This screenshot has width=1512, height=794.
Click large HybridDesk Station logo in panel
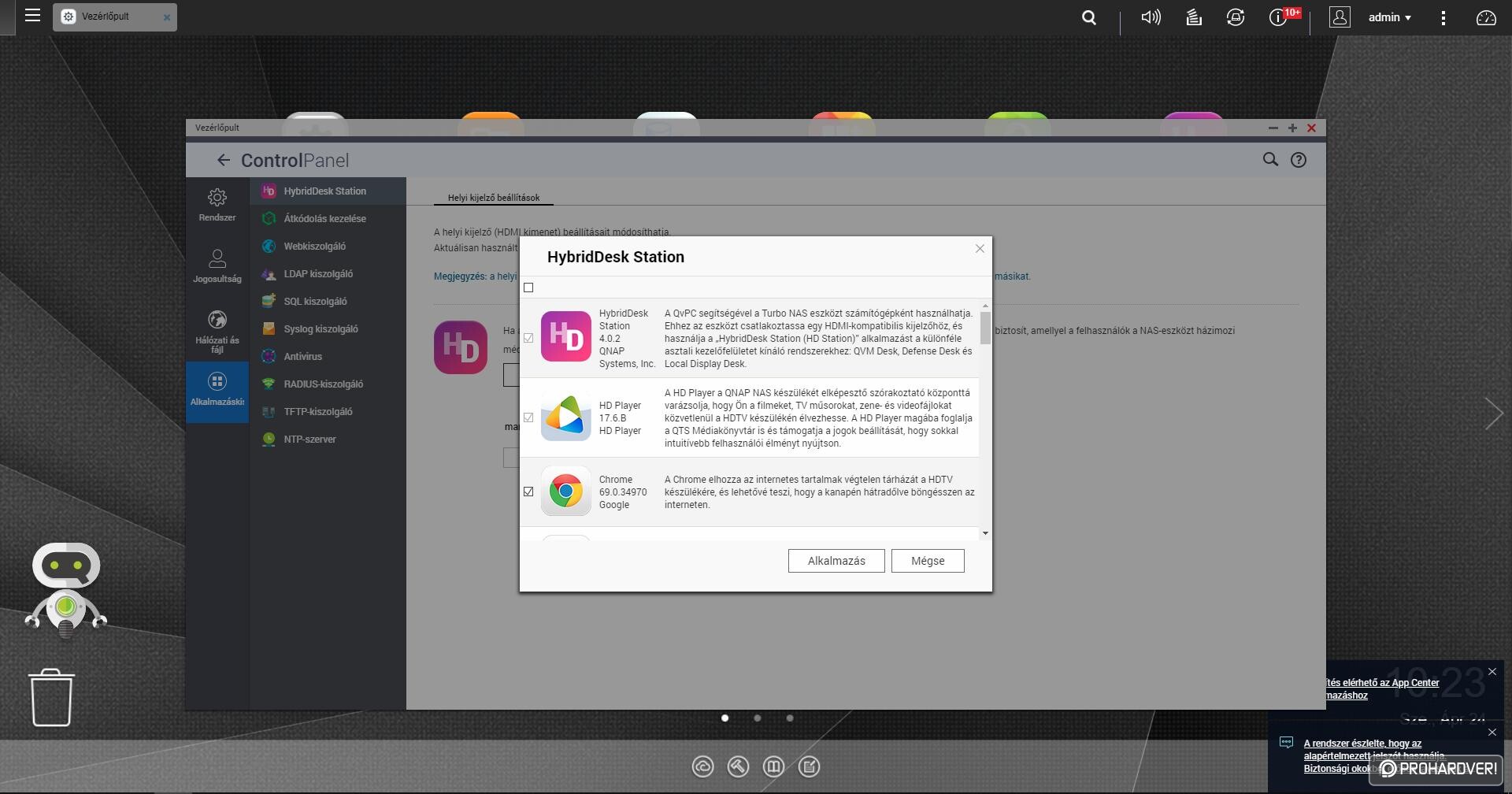(x=461, y=347)
